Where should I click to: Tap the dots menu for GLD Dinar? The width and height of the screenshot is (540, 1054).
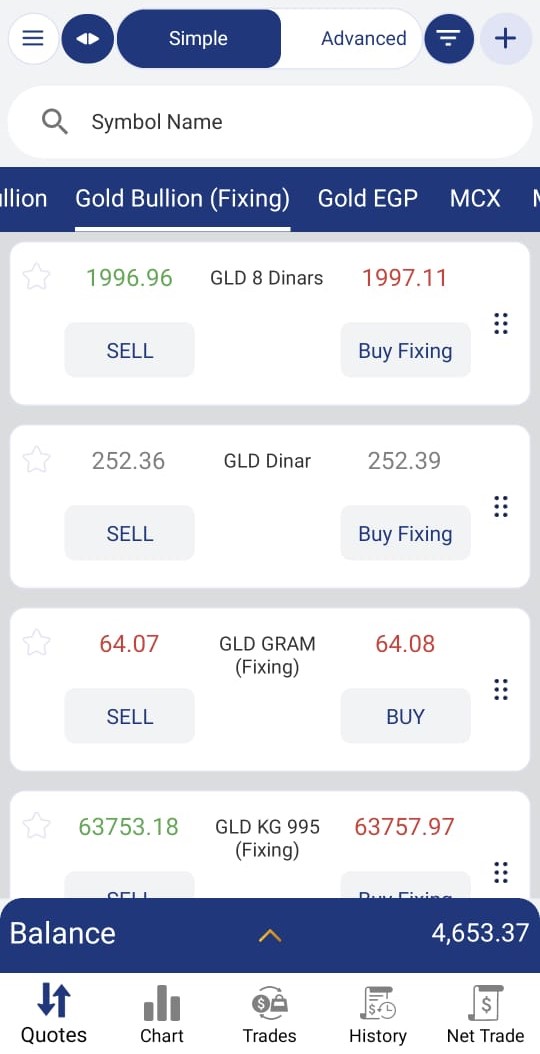pyautogui.click(x=500, y=506)
